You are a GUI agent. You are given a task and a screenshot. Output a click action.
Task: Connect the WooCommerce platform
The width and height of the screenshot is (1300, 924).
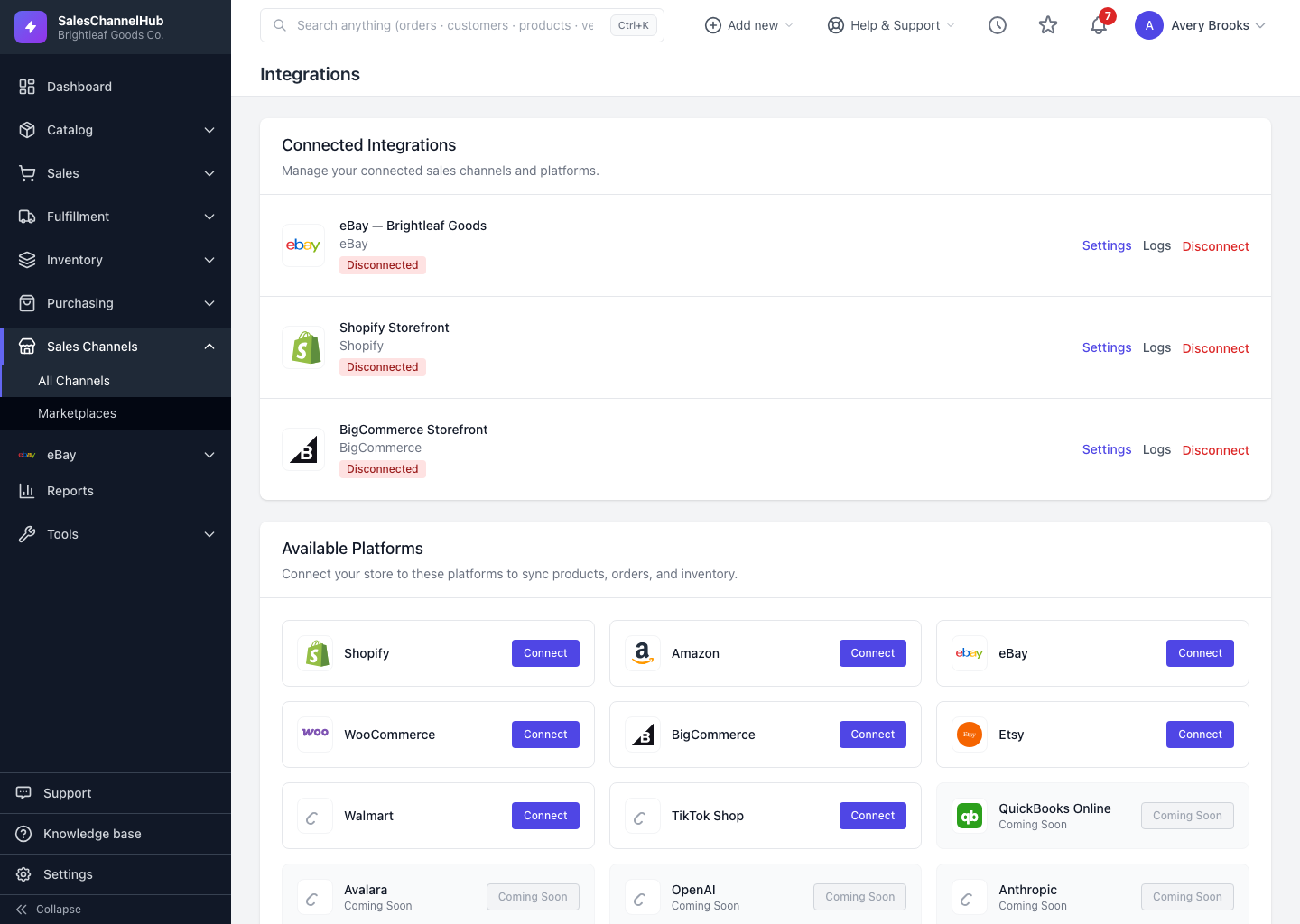click(545, 735)
